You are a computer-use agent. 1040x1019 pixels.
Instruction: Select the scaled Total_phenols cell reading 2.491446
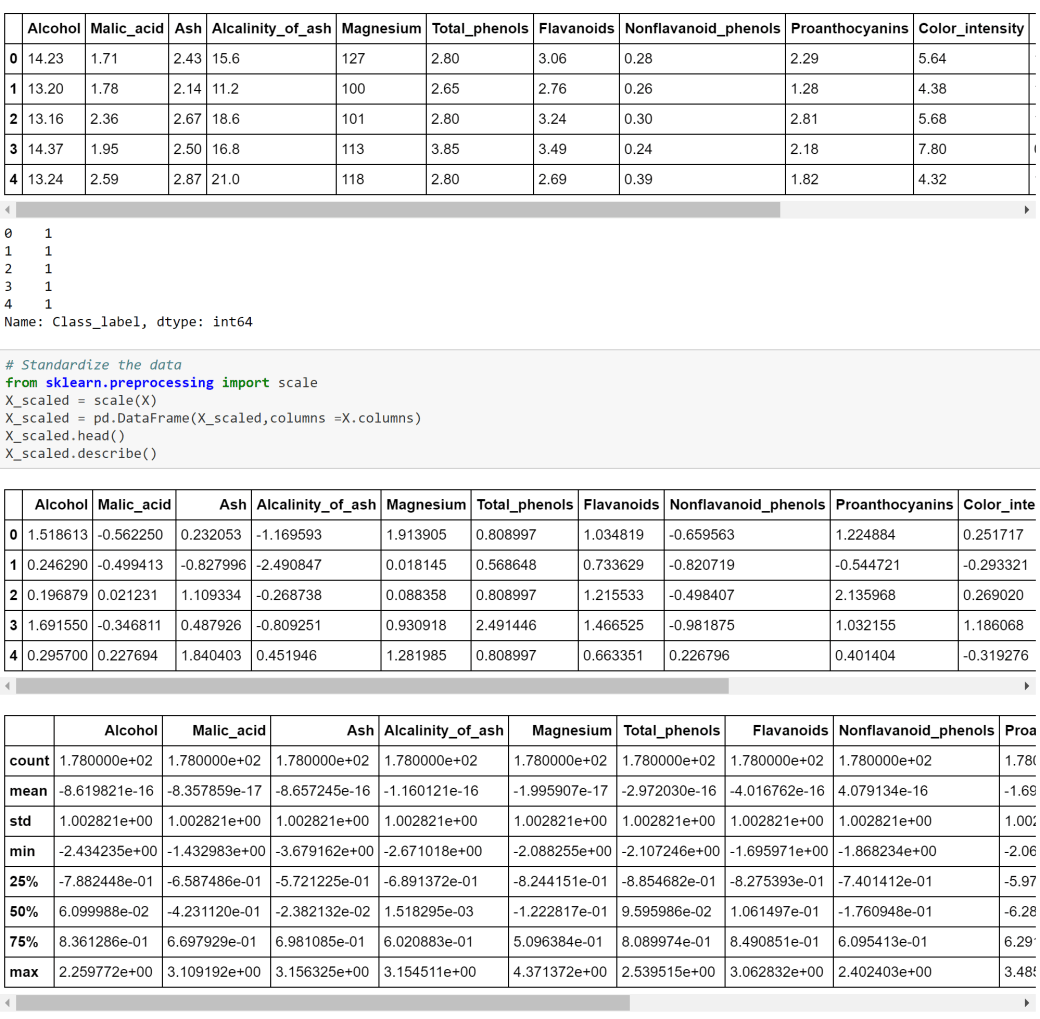point(525,625)
